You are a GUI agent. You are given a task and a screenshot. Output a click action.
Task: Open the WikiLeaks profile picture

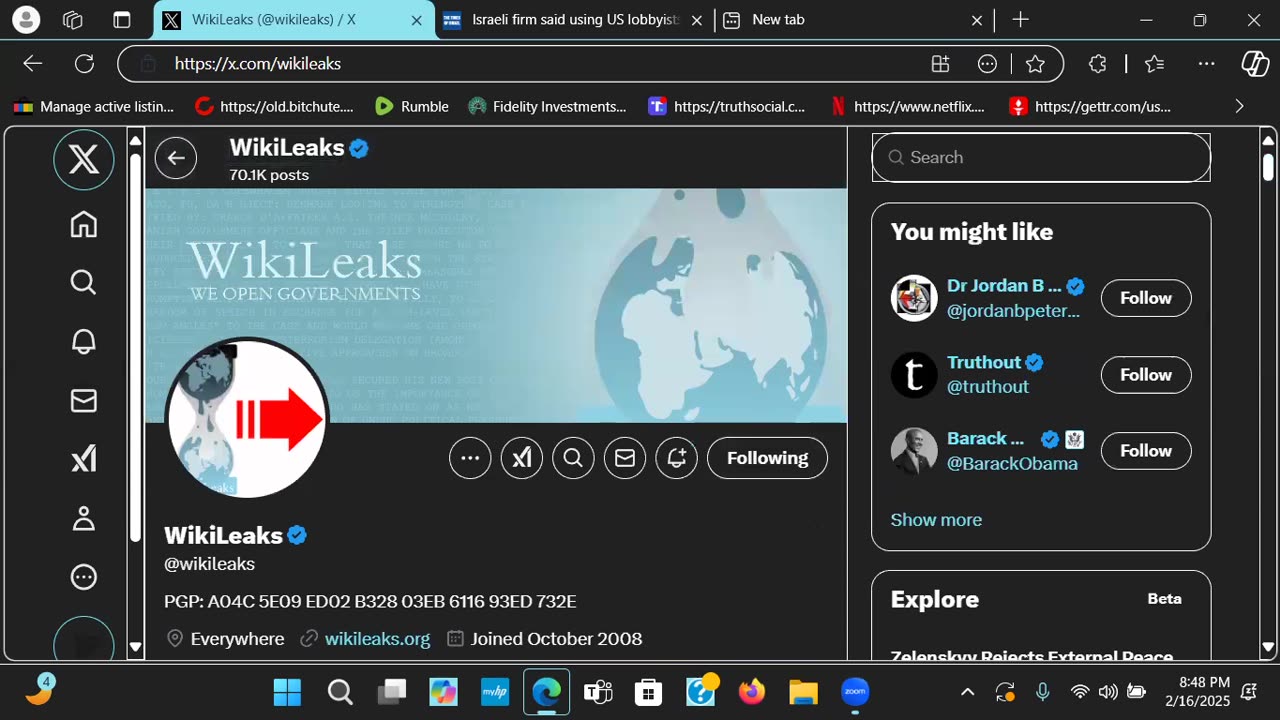tap(246, 418)
